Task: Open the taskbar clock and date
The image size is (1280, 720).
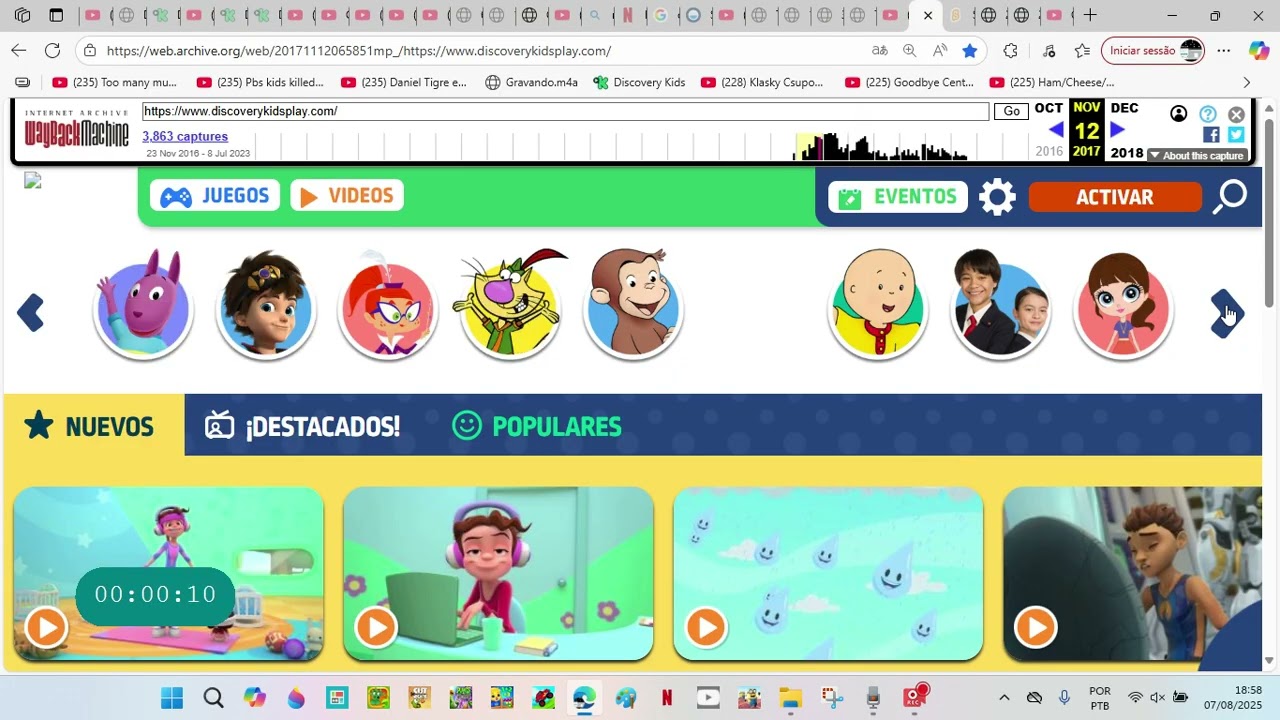Action: click(1234, 697)
